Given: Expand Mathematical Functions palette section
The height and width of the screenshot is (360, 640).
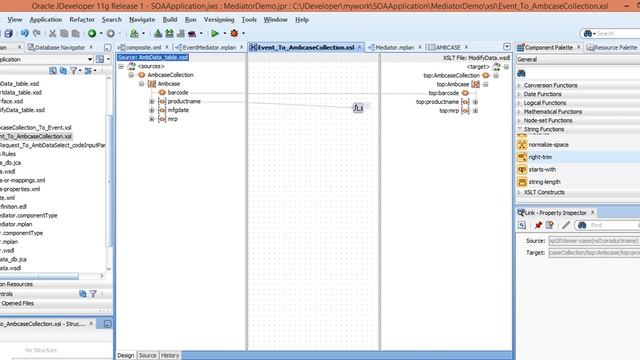Looking at the screenshot, I should [x=520, y=112].
